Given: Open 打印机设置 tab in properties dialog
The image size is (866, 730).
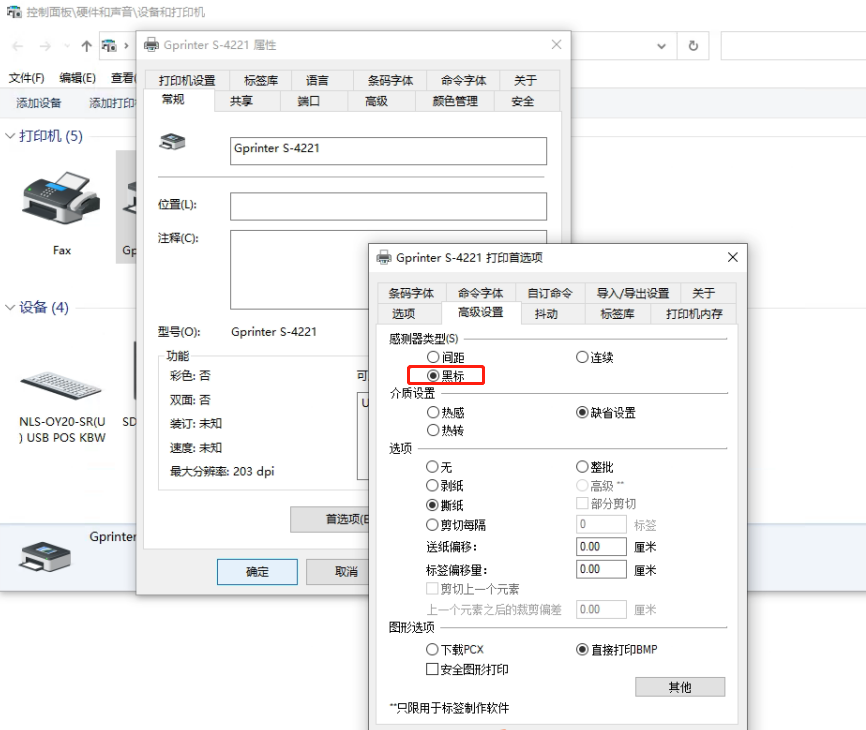Looking at the screenshot, I should 187,80.
